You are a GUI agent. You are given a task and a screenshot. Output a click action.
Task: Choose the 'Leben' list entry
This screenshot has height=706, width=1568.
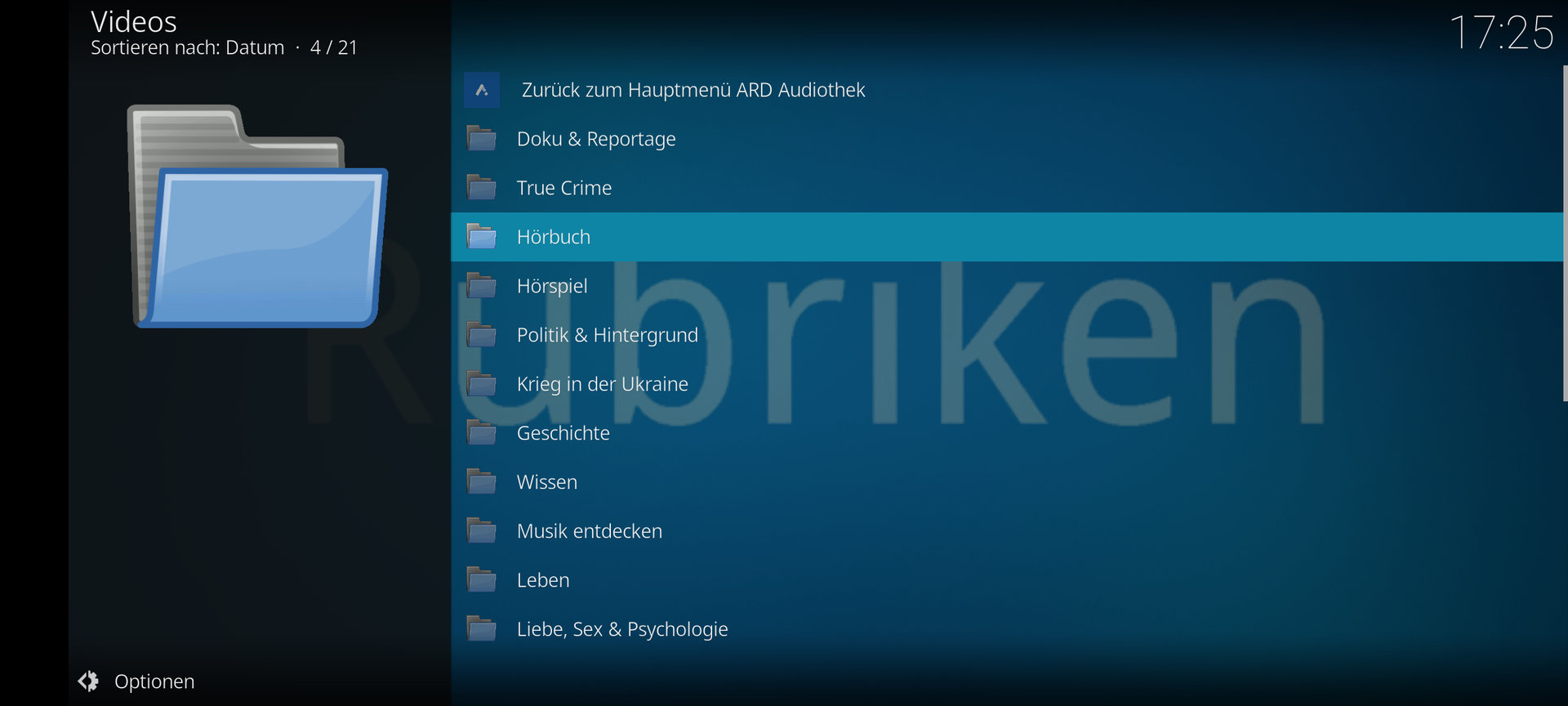1007,580
